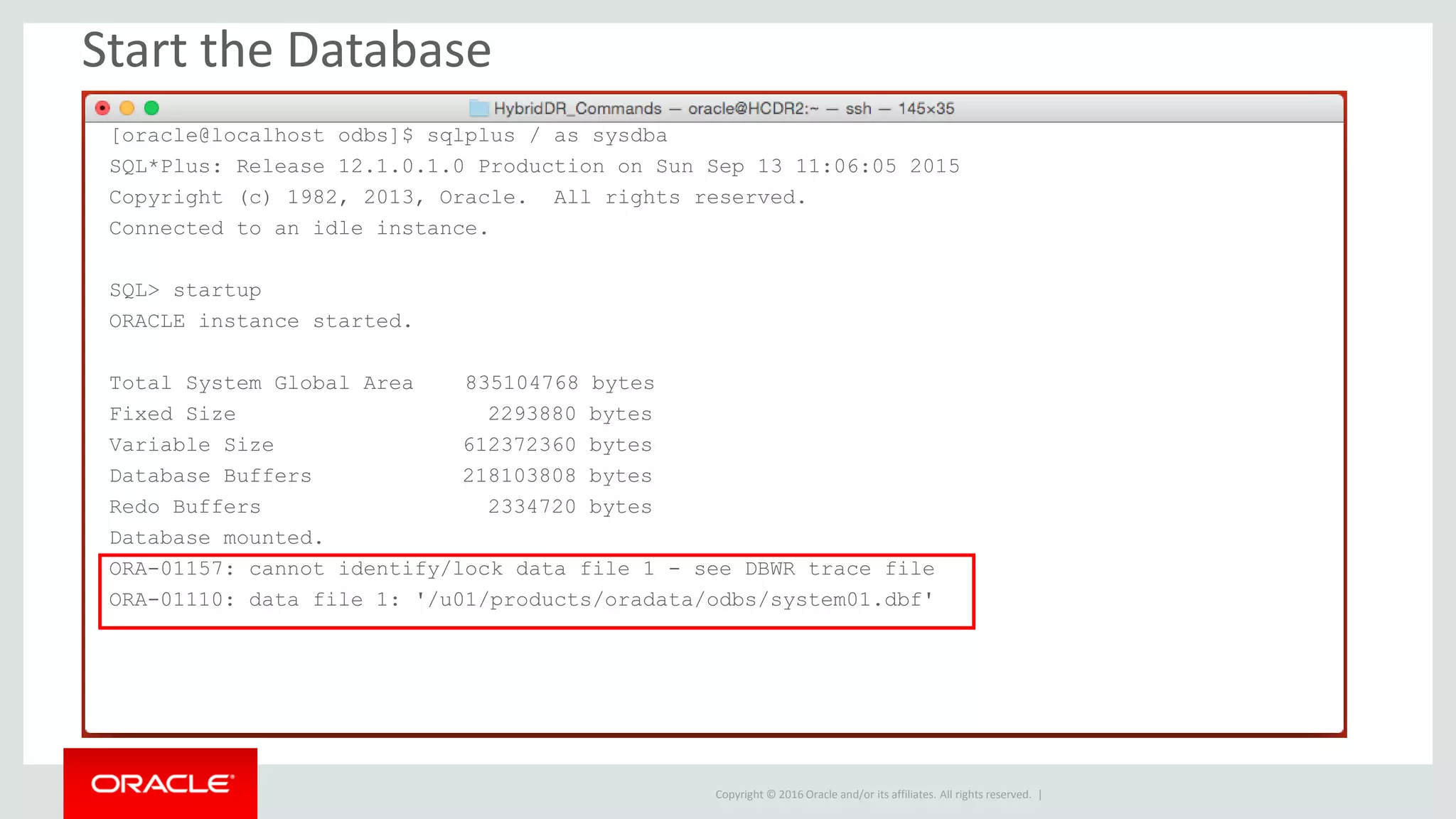Close the terminal with the red button
Viewport: 1456px width, 819px height.
click(102, 108)
